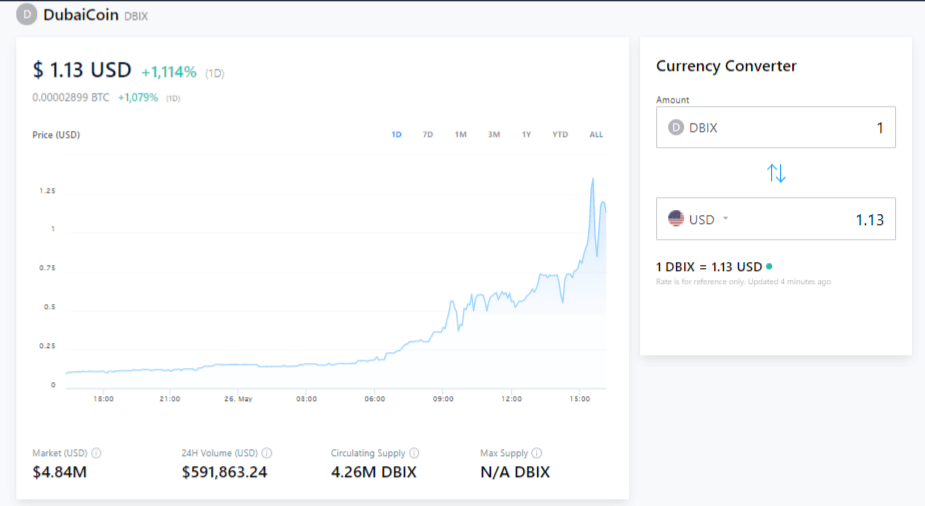Click the Amount label above DBIX field

tap(673, 100)
